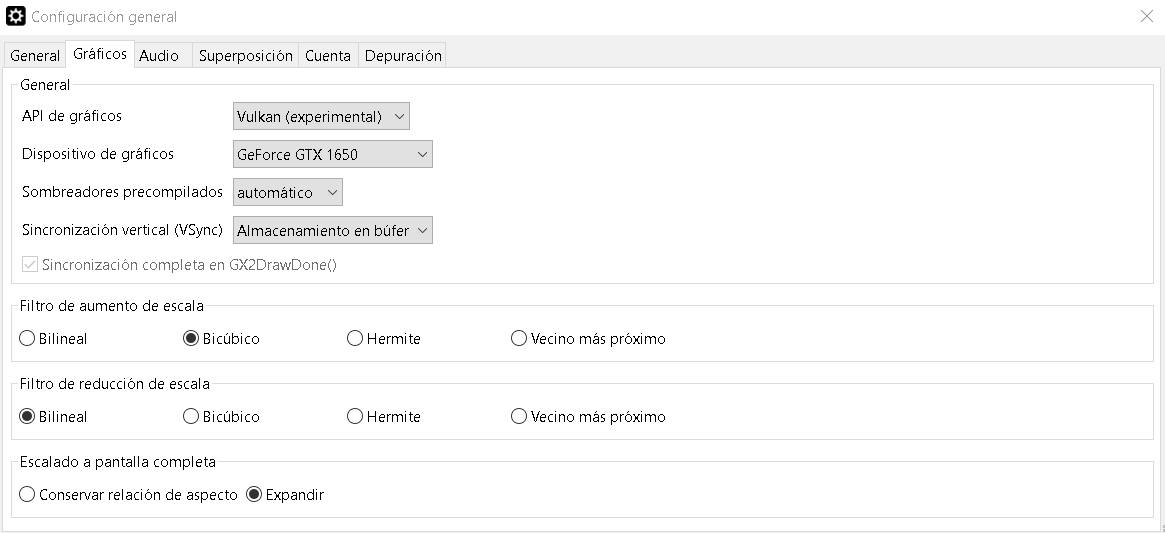Enable Conservar relación de aspecto option
This screenshot has width=1165, height=533.
coord(28,495)
